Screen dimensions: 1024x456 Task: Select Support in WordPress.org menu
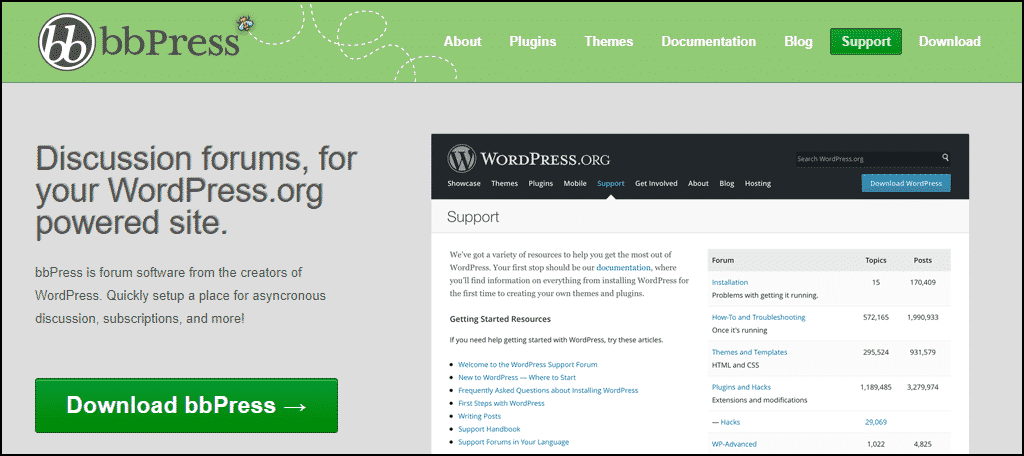(x=611, y=184)
